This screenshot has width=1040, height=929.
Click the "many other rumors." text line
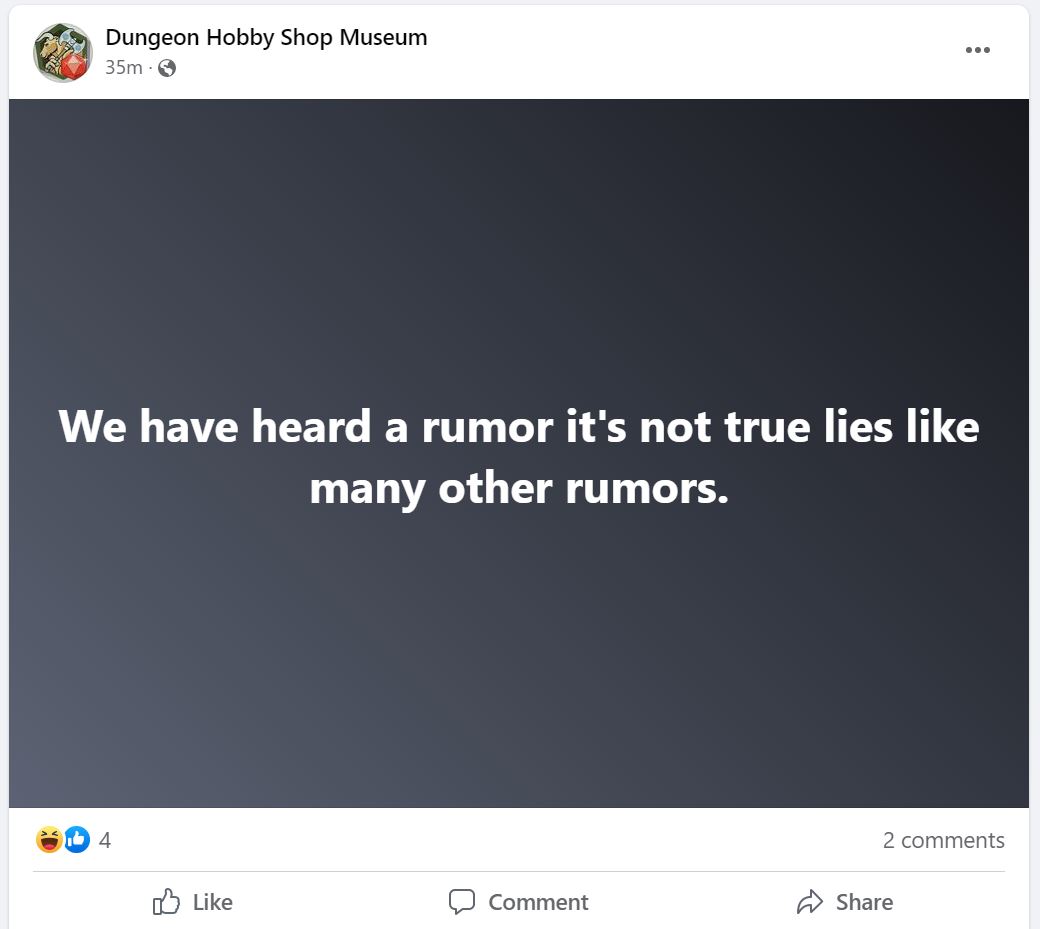point(518,488)
